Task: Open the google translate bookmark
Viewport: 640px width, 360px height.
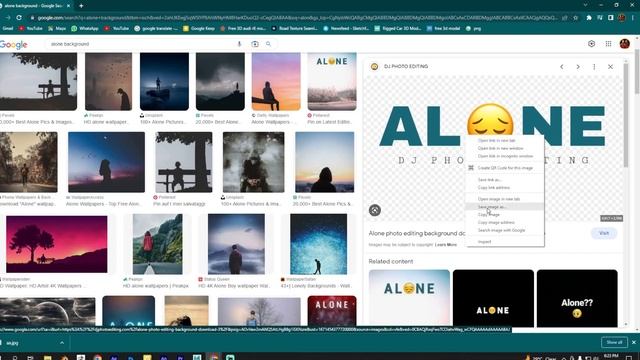Action: (156, 29)
